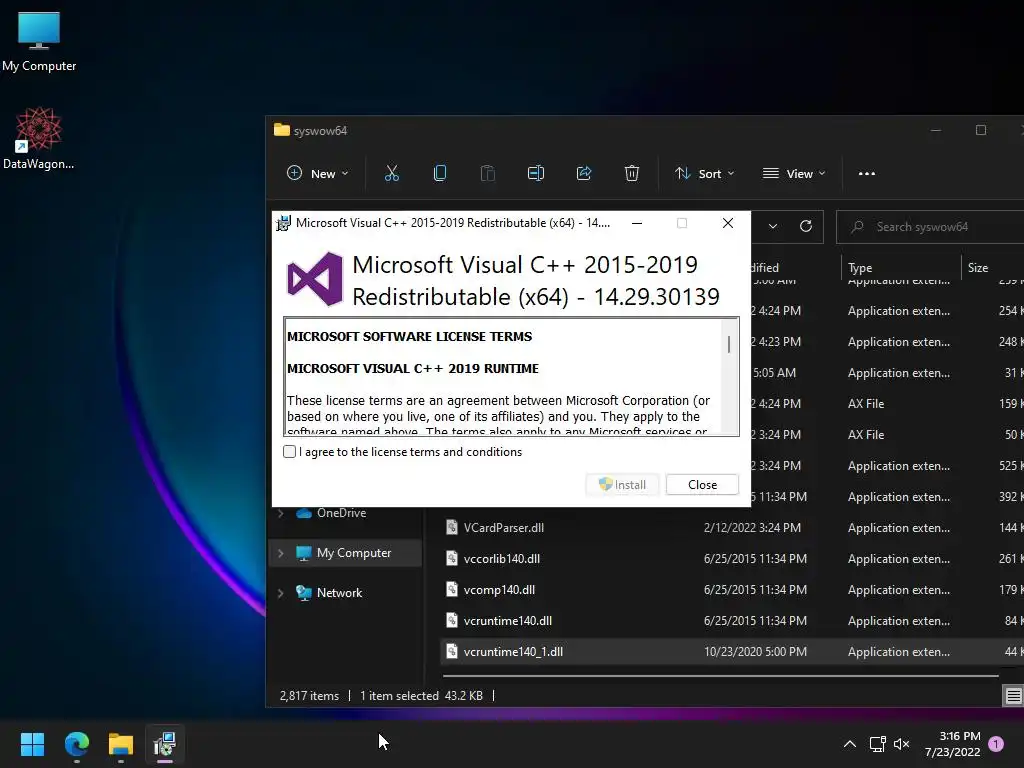The image size is (1024, 768).
Task: Expand the OneDrive tree node
Action: pos(281,513)
